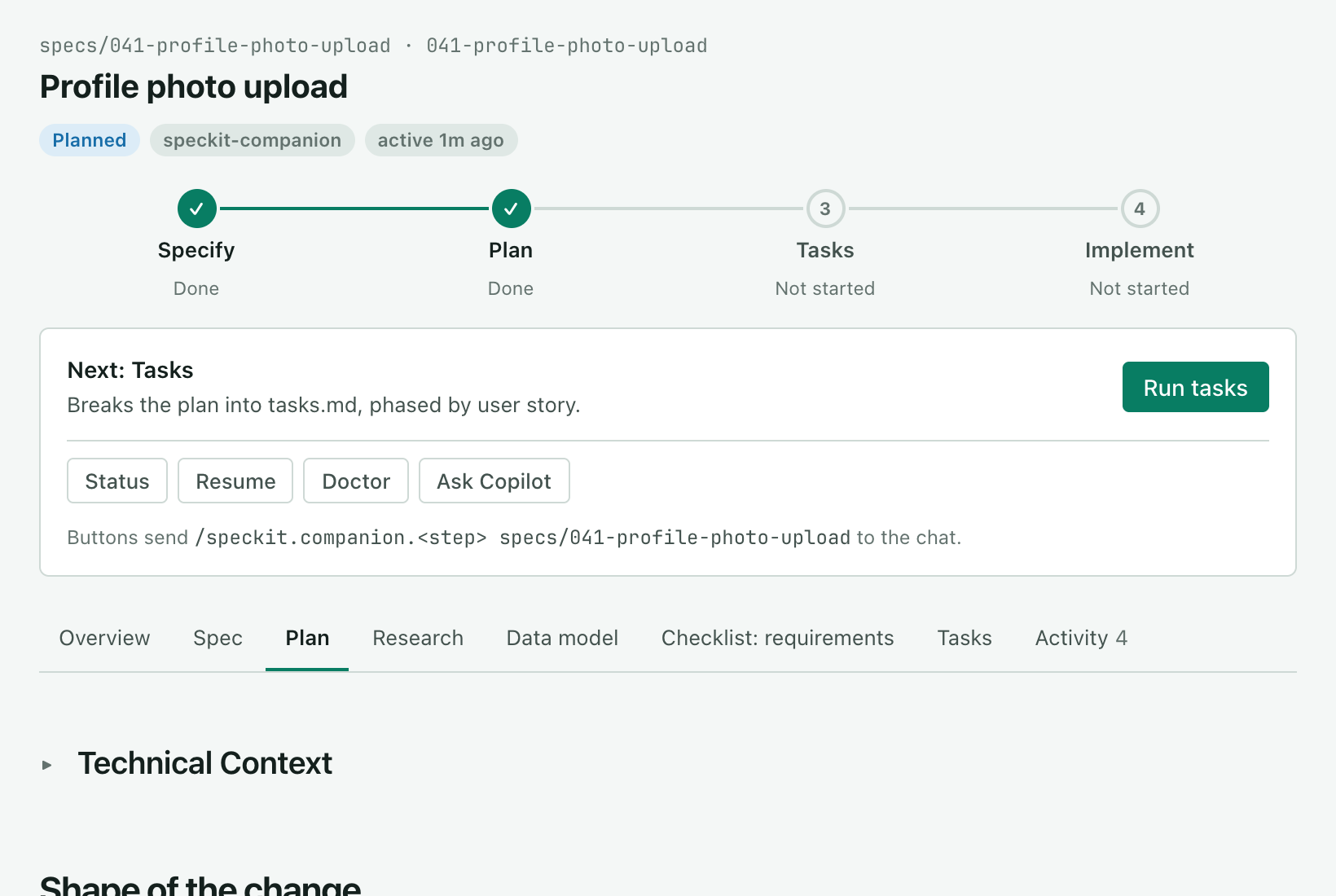Click the specs/041-profile-photo-upload breadcrumb path
This screenshot has width=1336, height=896.
pyautogui.click(x=215, y=46)
